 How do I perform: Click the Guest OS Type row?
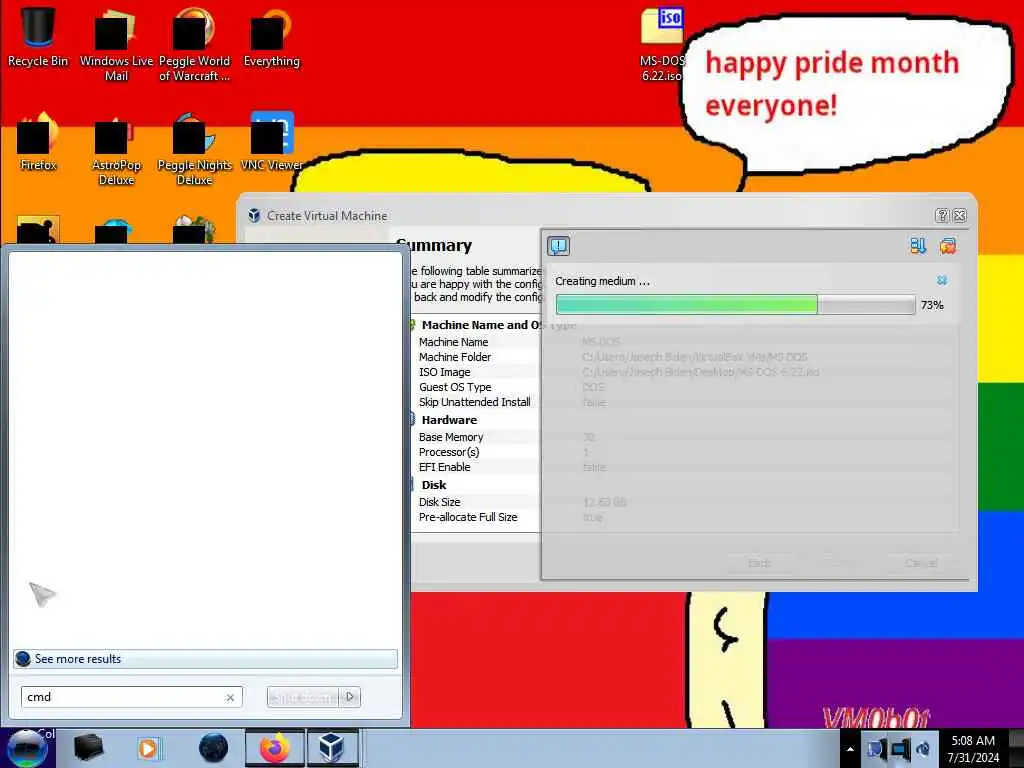[455, 387]
